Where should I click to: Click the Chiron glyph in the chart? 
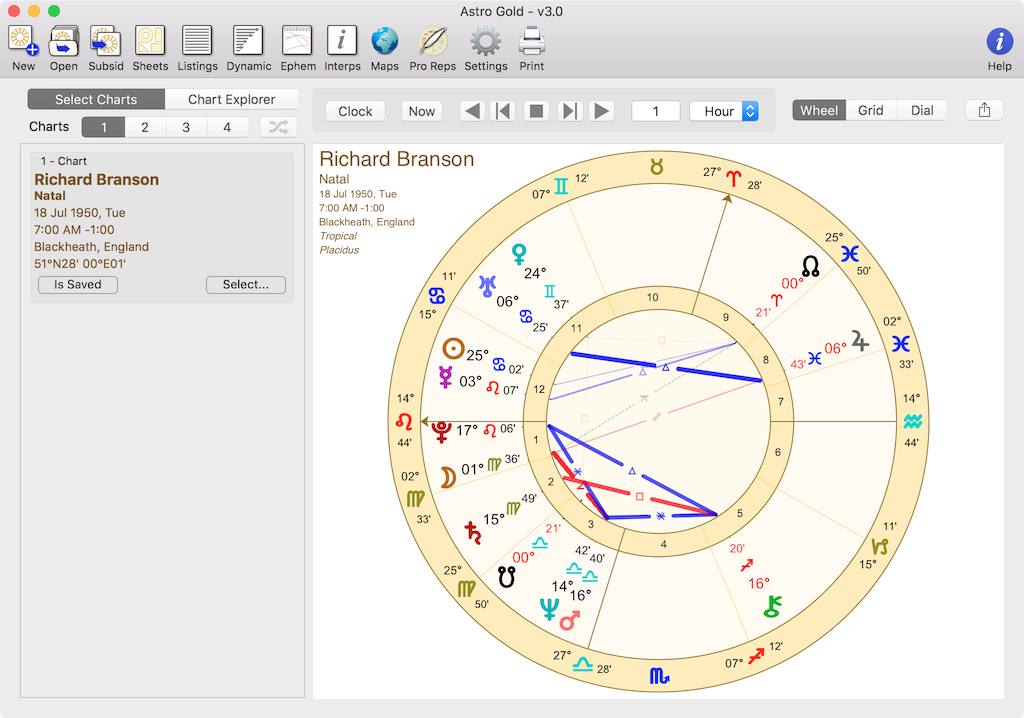coord(773,606)
